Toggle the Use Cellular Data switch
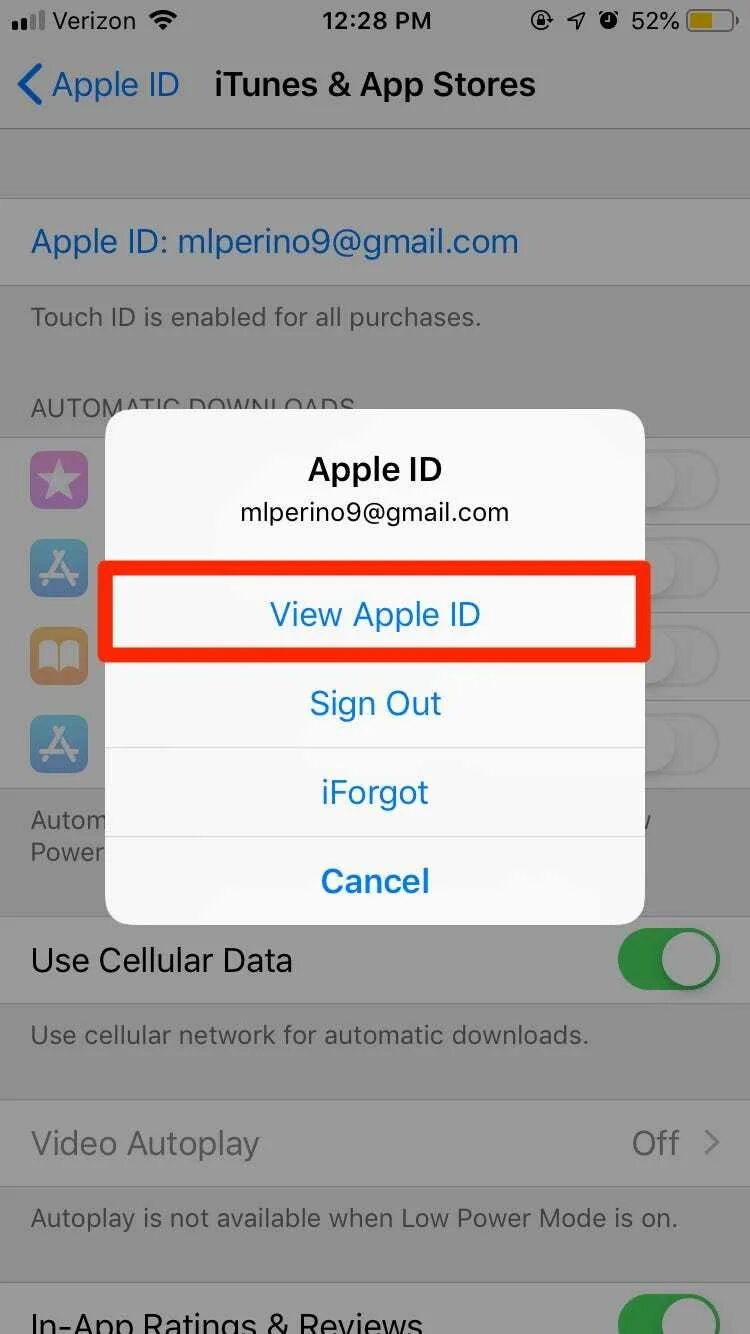Viewport: 750px width, 1334px height. point(668,959)
